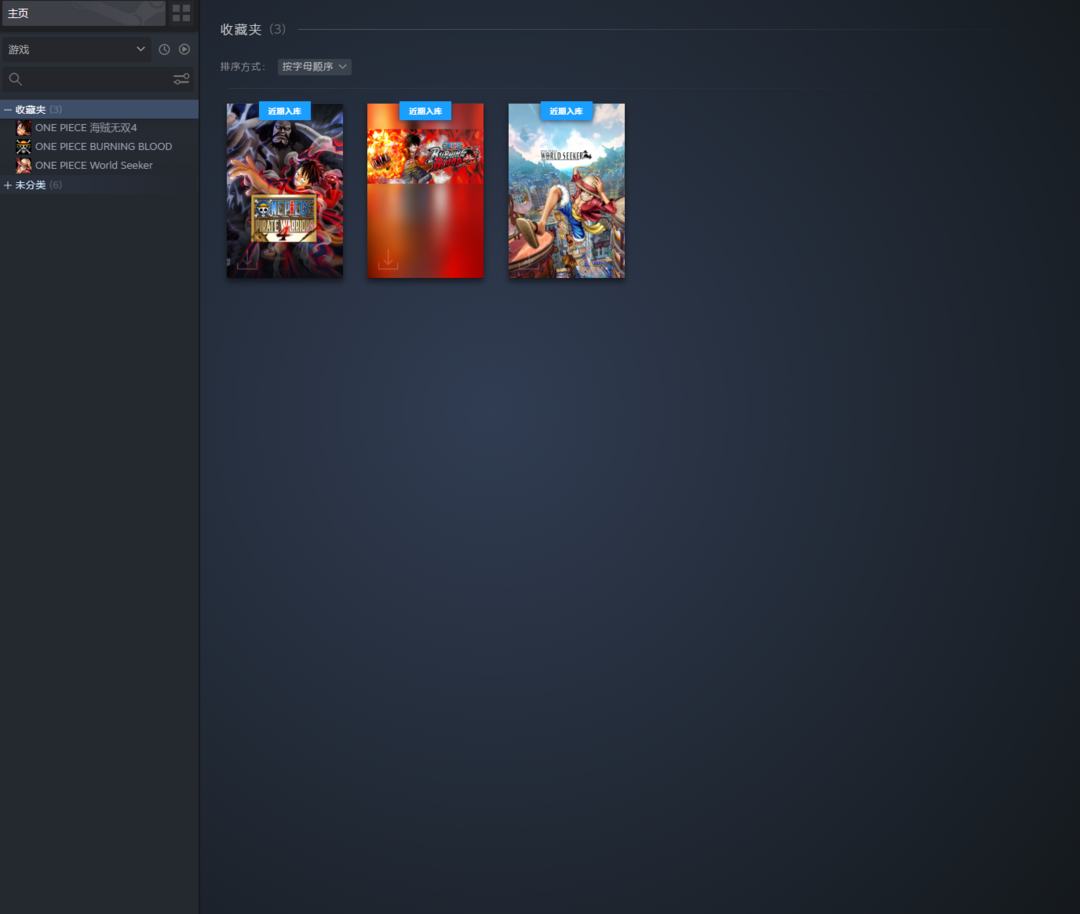The width and height of the screenshot is (1080, 914).
Task: Expand the 未分类 category
Action: click(x=8, y=185)
